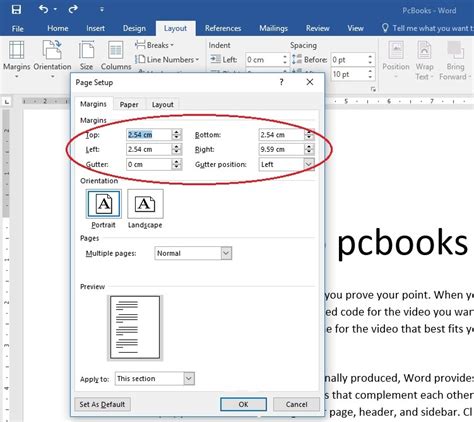Open the Size ribbon button
This screenshot has width=474, height=422.
coord(86,55)
